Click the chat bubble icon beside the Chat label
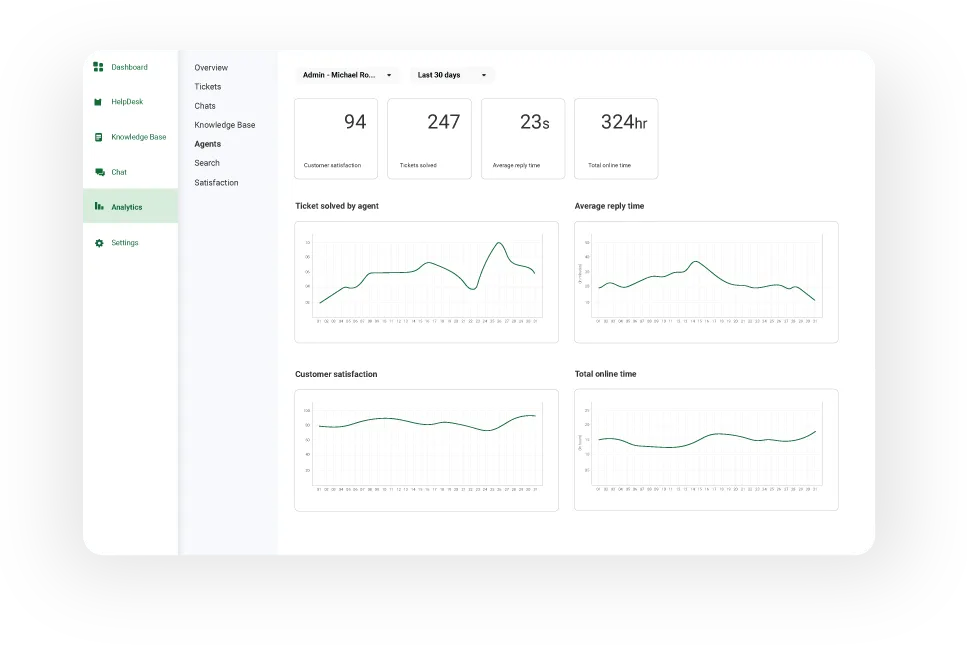 [x=97, y=172]
